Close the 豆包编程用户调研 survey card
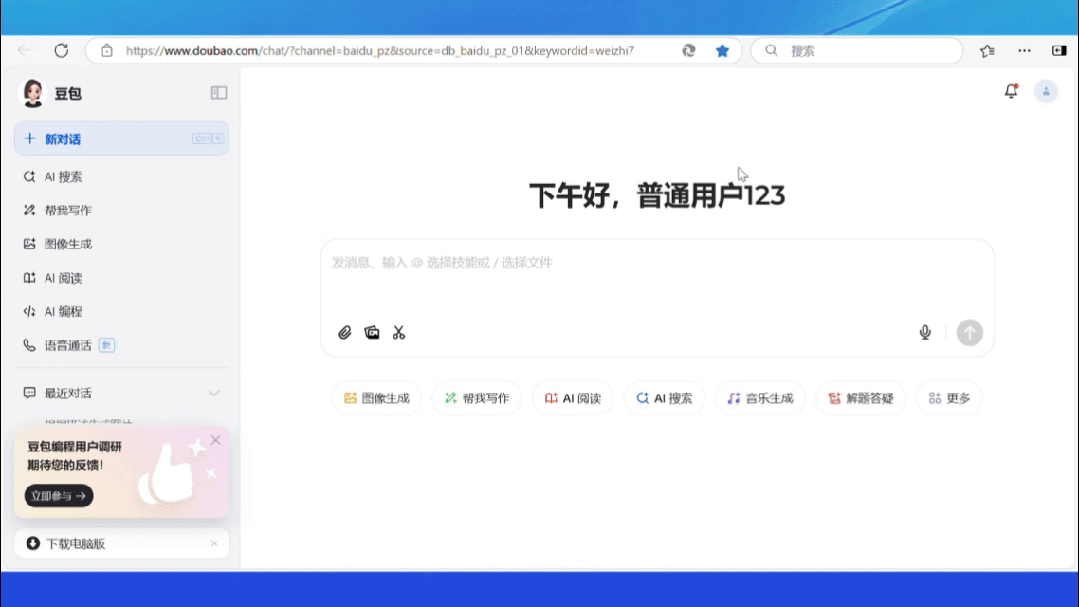Image resolution: width=1079 pixels, height=607 pixels. pyautogui.click(x=215, y=440)
